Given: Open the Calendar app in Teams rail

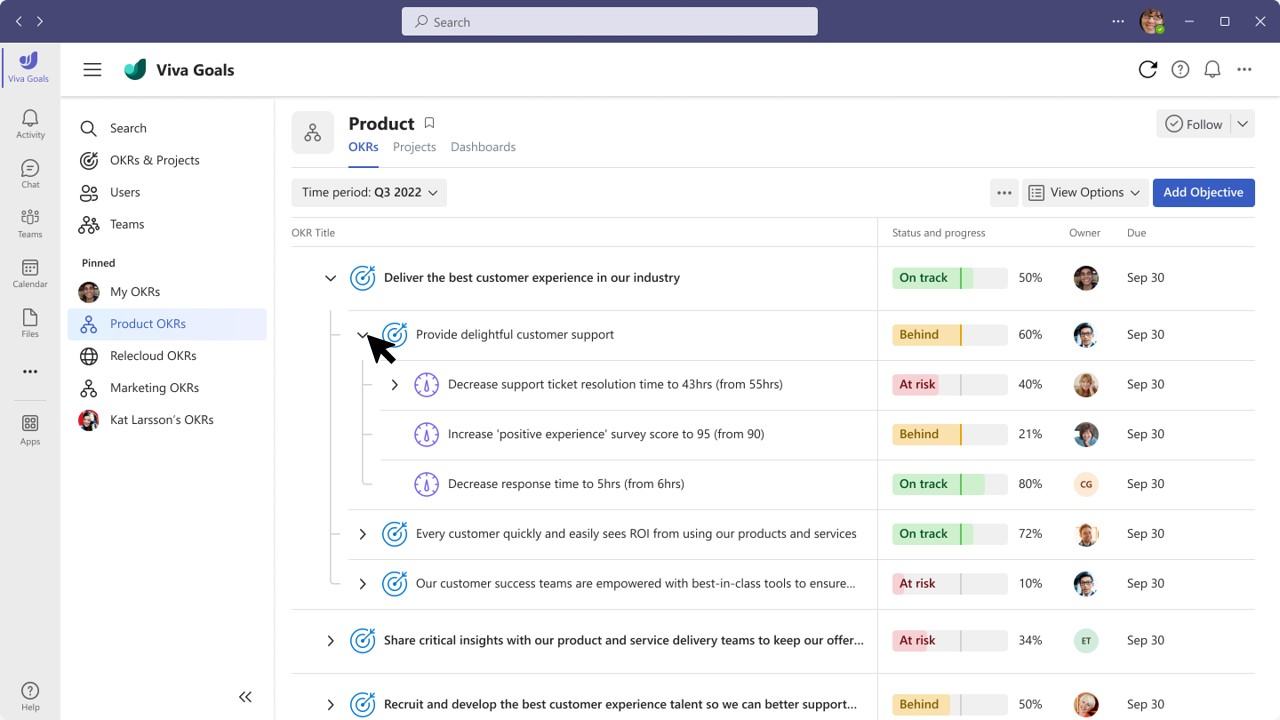Looking at the screenshot, I should 30,273.
